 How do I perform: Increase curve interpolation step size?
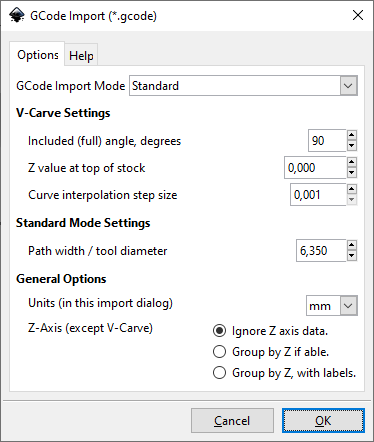tap(352, 189)
